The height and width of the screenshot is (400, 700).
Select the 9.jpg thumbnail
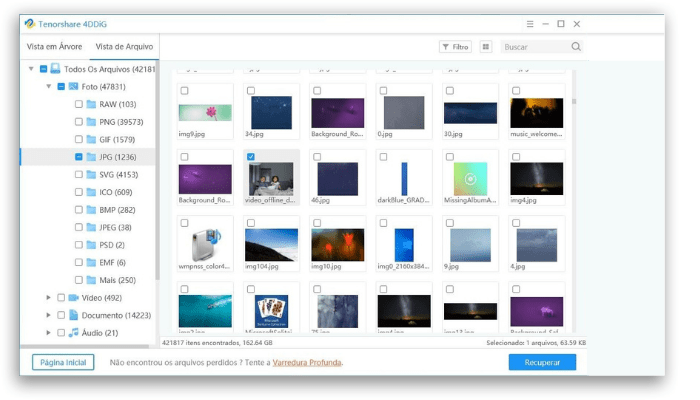coord(470,245)
